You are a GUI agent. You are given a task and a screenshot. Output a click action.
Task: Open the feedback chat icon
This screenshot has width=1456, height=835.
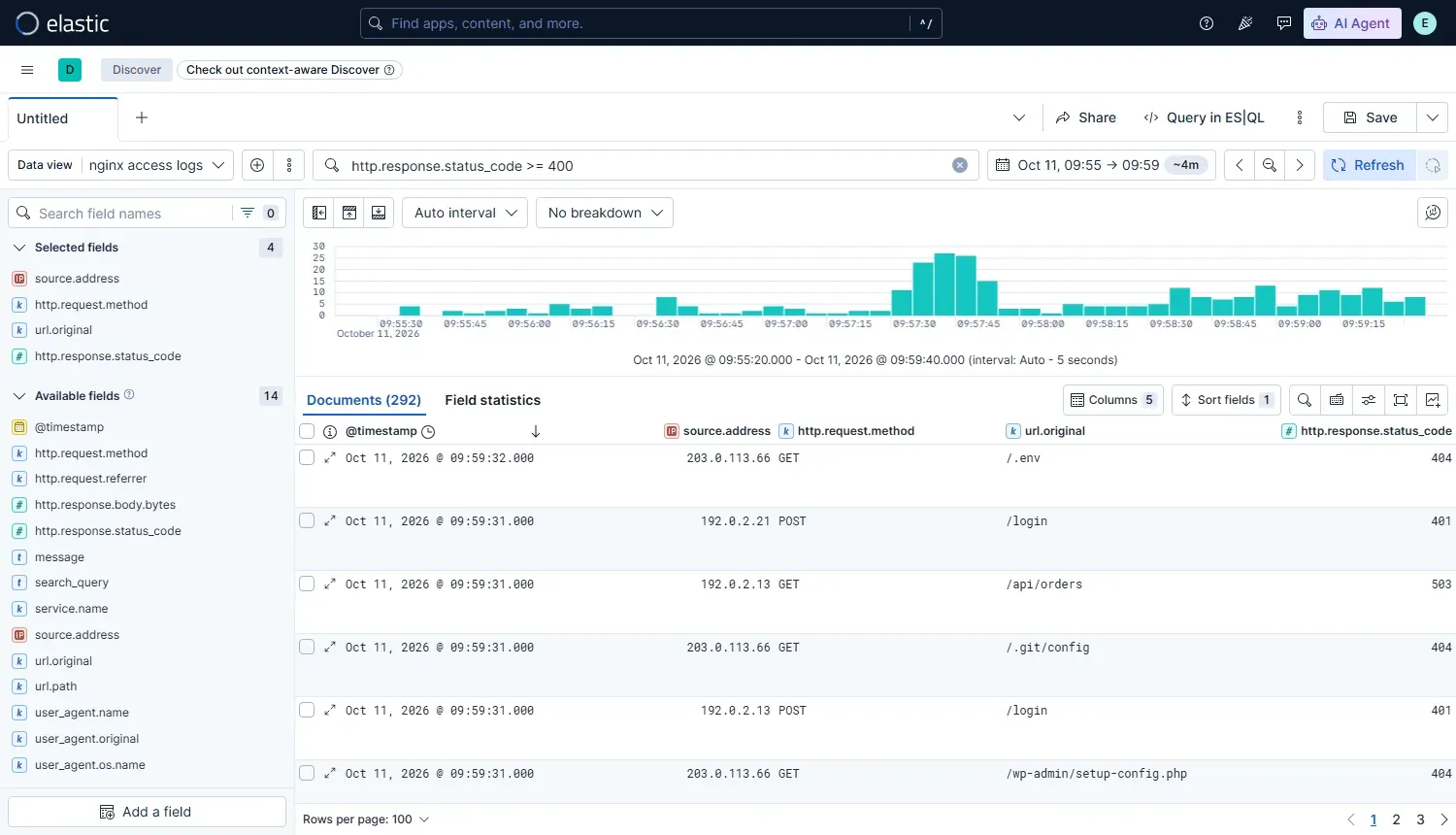[1284, 23]
